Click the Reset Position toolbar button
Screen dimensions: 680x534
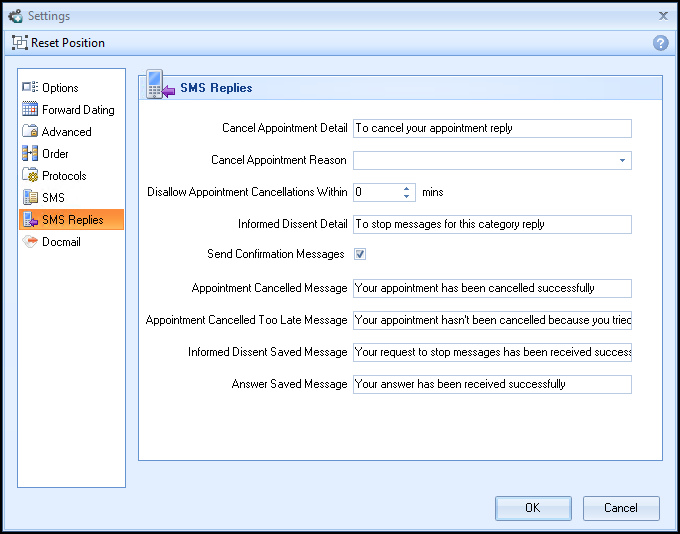pyautogui.click(x=58, y=43)
